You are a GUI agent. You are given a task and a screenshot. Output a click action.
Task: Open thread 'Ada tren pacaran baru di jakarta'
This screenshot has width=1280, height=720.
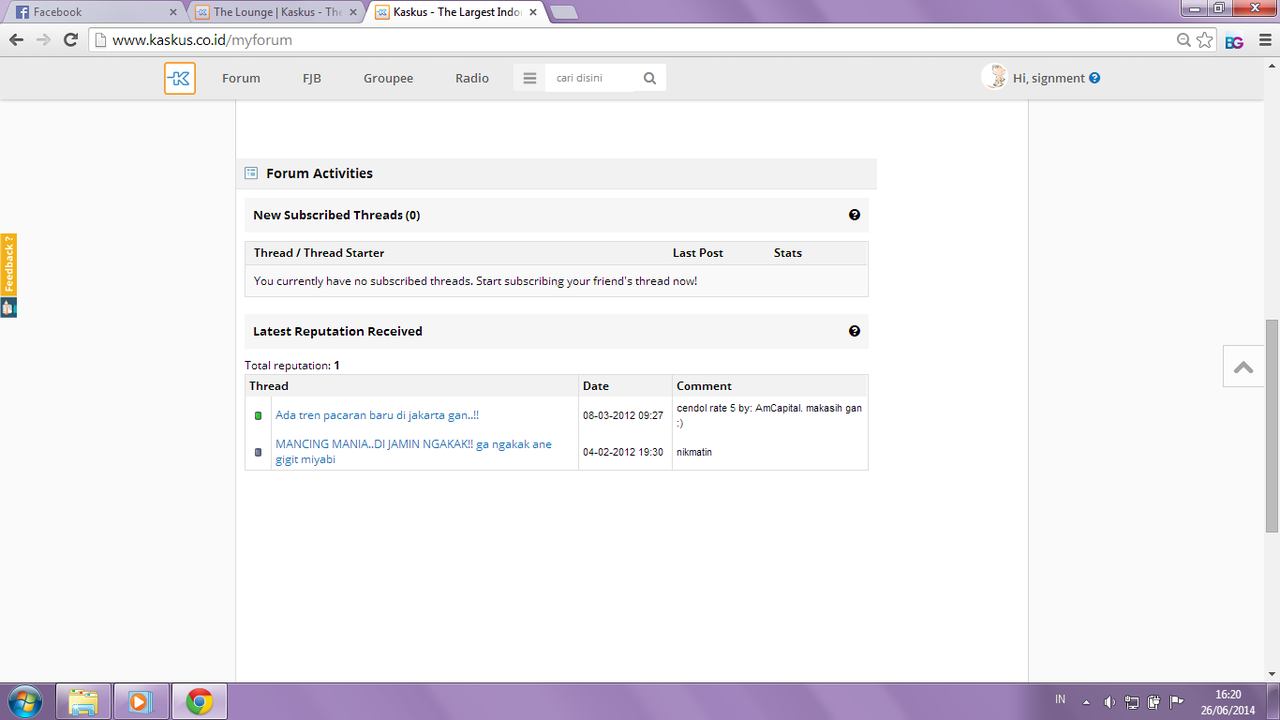click(x=377, y=415)
